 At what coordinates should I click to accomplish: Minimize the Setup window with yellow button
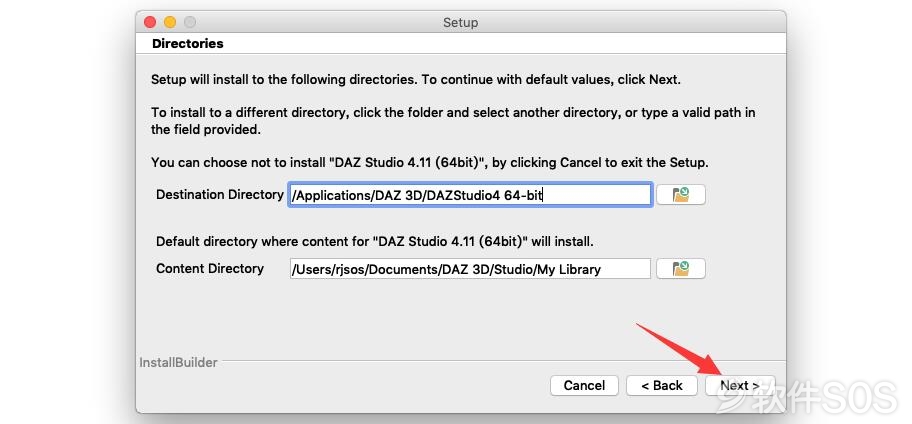click(x=170, y=22)
